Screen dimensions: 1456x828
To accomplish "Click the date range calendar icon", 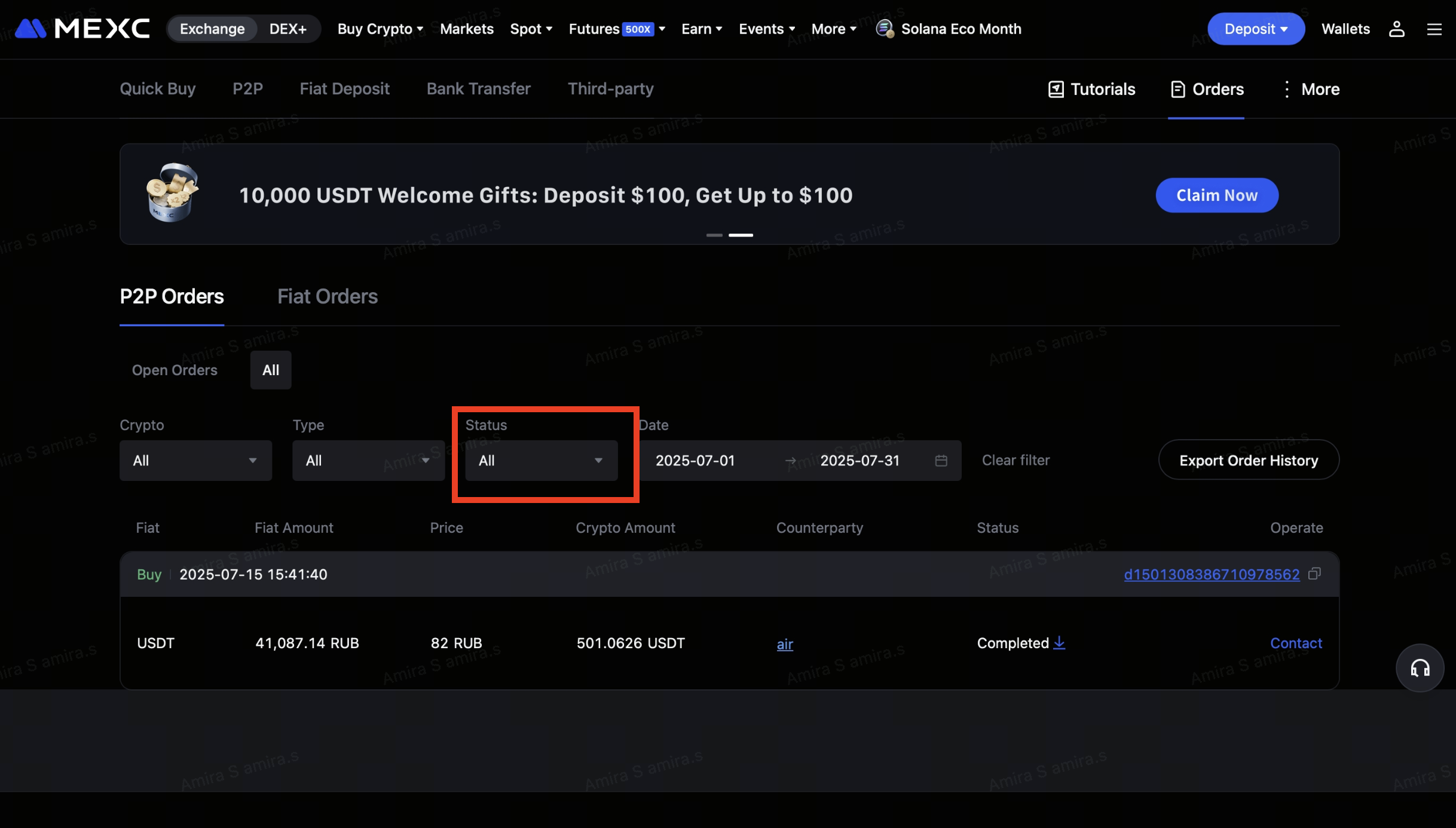I will coord(941,461).
